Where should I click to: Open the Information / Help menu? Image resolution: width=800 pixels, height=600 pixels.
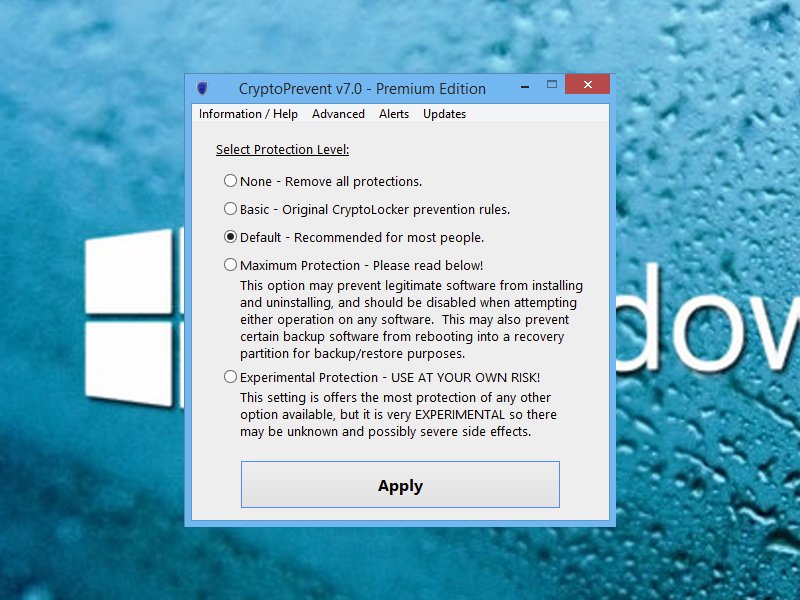coord(248,114)
